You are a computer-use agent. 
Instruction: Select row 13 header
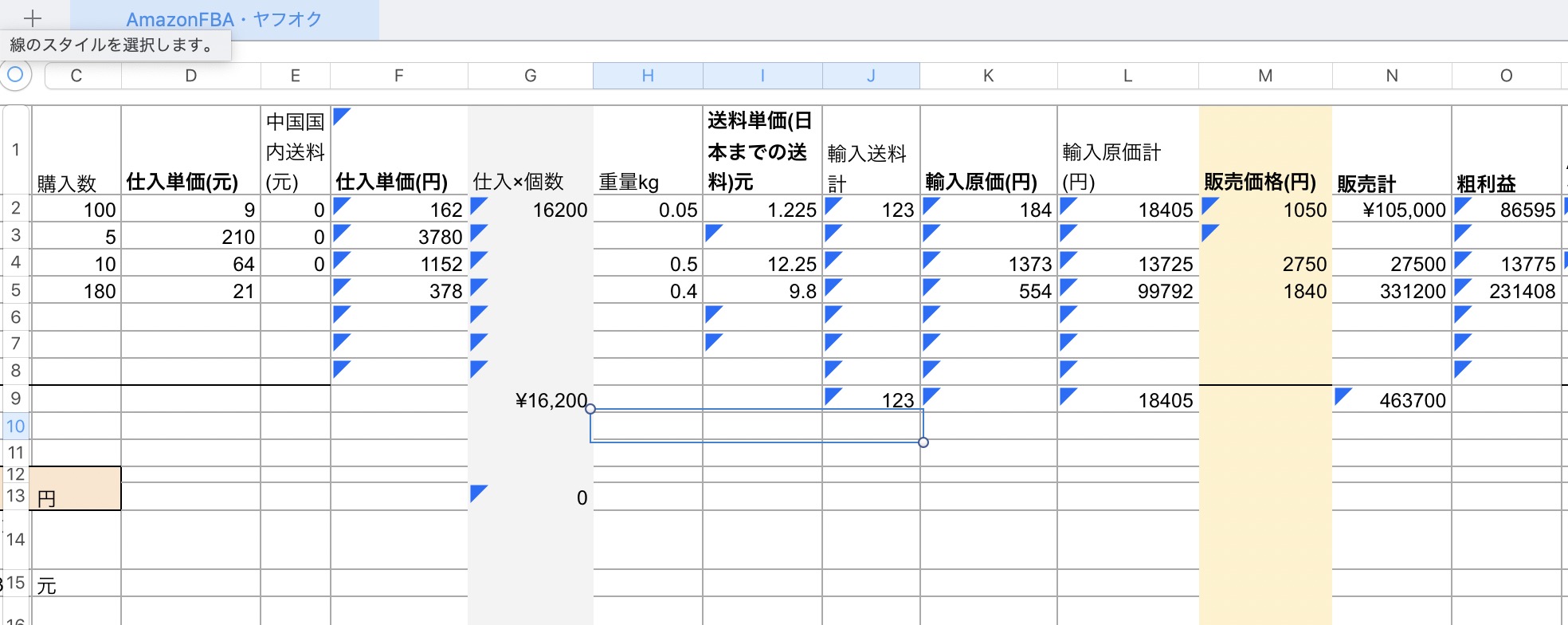[15, 496]
